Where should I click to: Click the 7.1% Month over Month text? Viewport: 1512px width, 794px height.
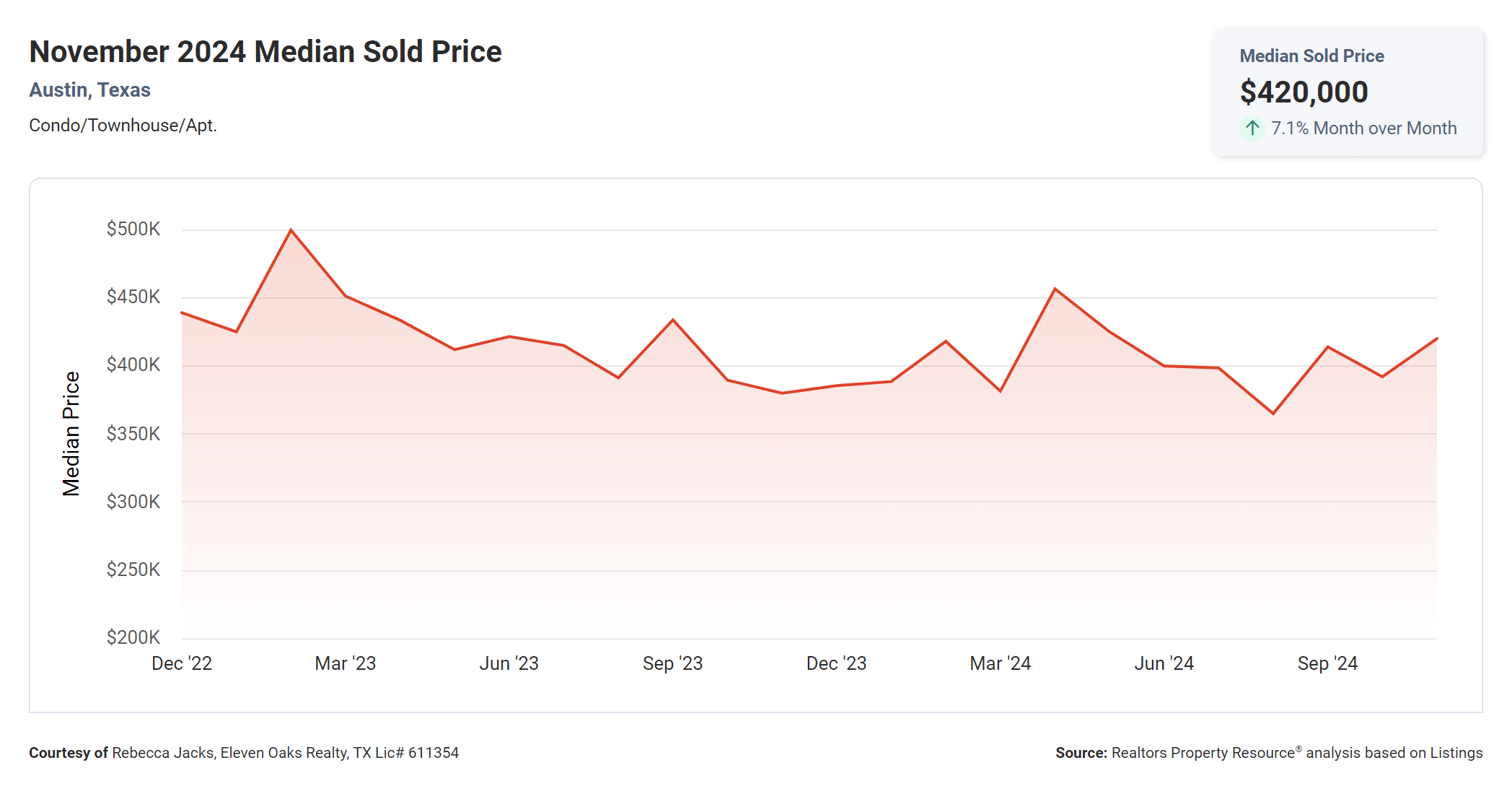pyautogui.click(x=1363, y=128)
